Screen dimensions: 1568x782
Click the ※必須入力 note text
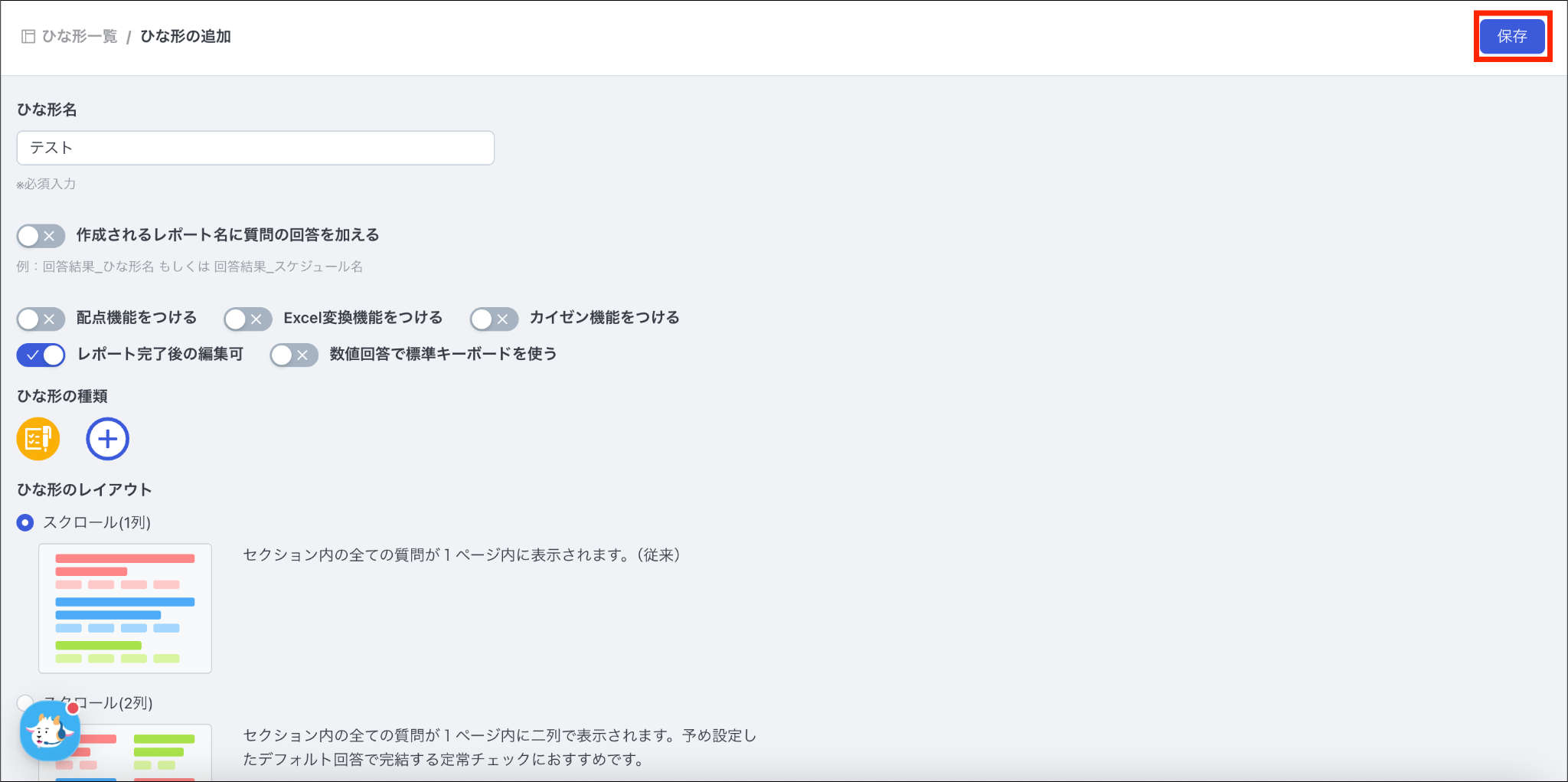coord(46,184)
